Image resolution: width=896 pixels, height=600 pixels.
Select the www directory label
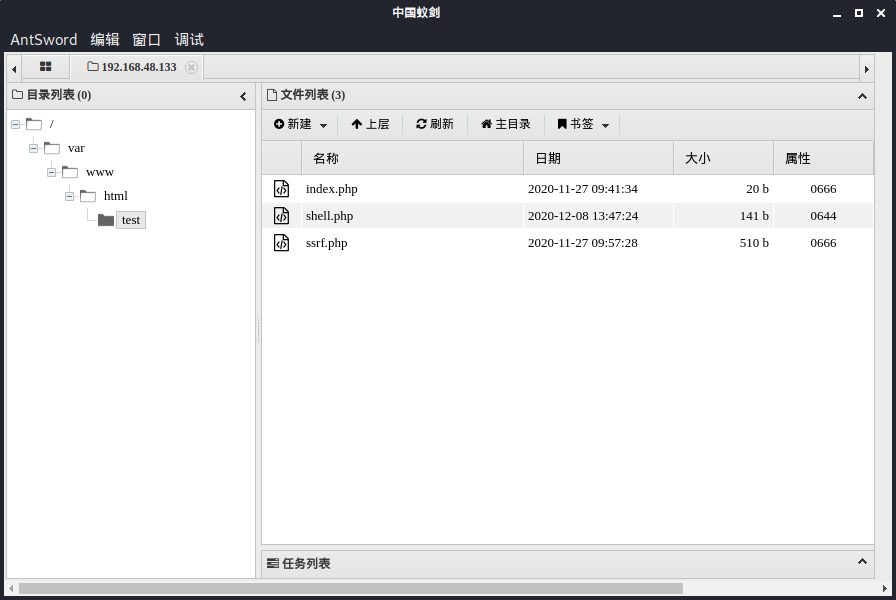click(100, 172)
